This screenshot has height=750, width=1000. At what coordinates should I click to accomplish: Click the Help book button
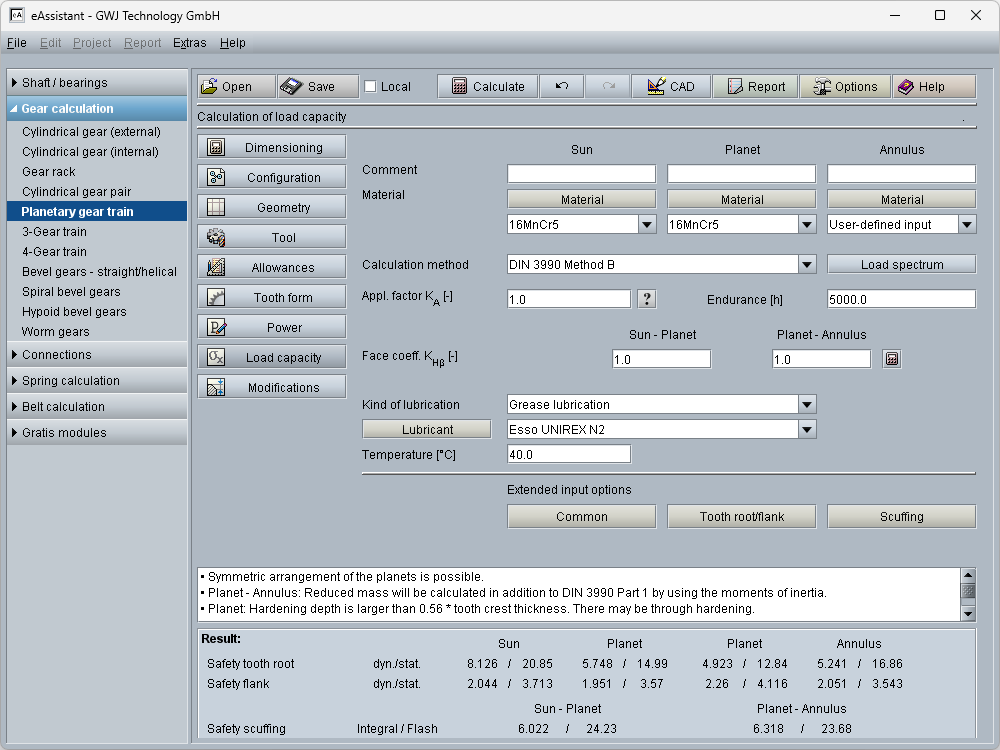[933, 87]
